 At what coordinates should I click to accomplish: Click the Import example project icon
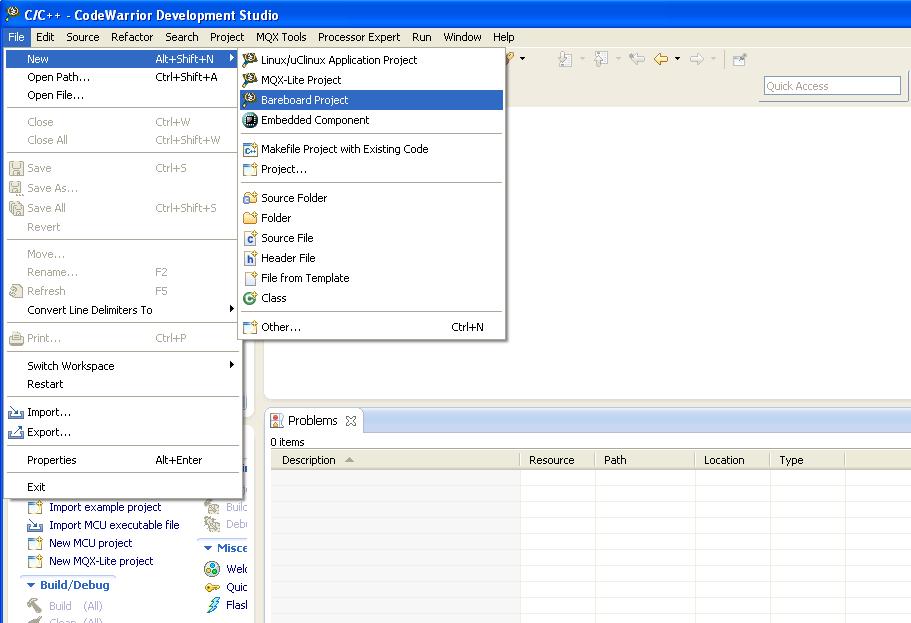tap(35, 507)
